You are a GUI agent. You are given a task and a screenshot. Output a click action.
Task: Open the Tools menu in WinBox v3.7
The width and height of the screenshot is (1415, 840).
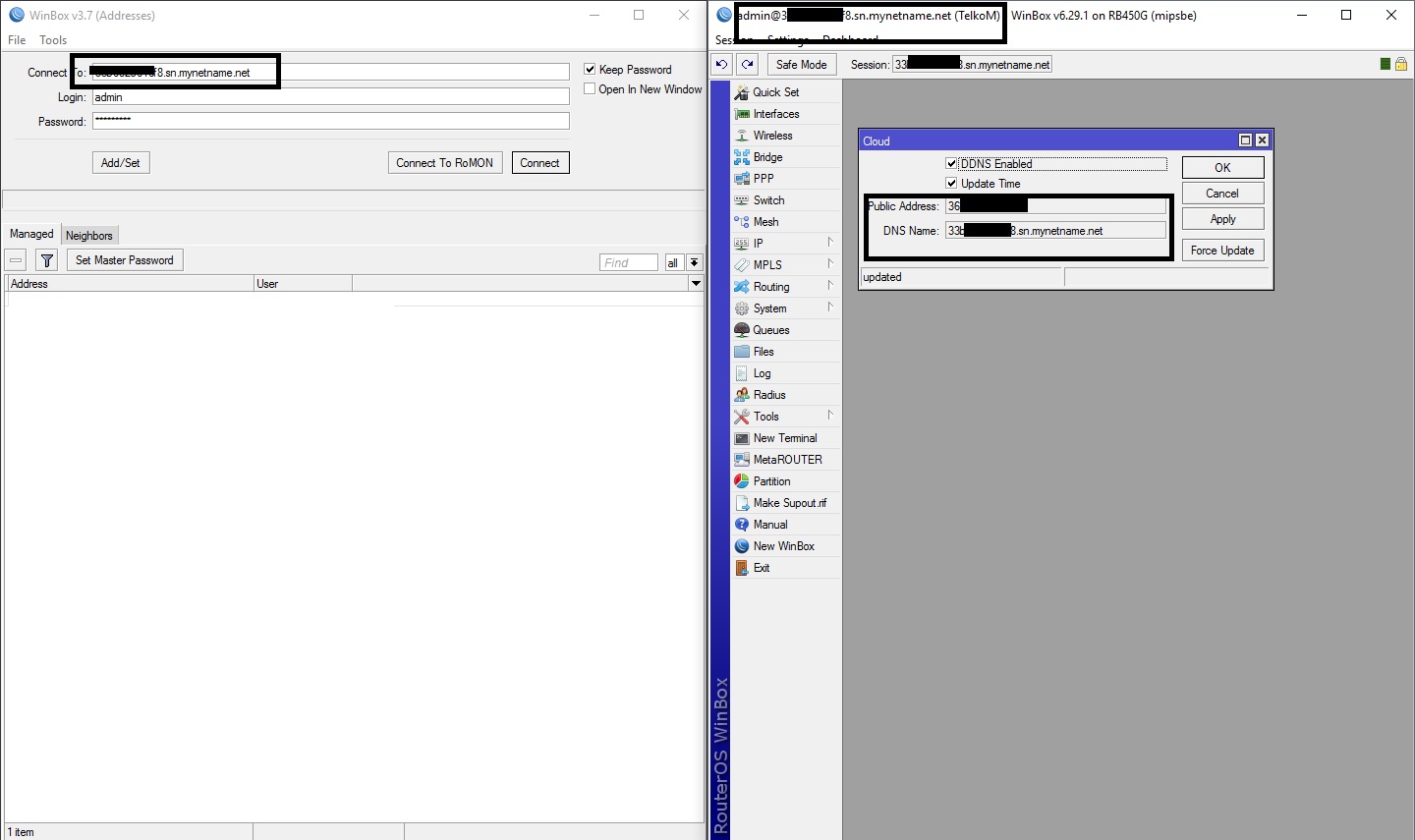(53, 40)
